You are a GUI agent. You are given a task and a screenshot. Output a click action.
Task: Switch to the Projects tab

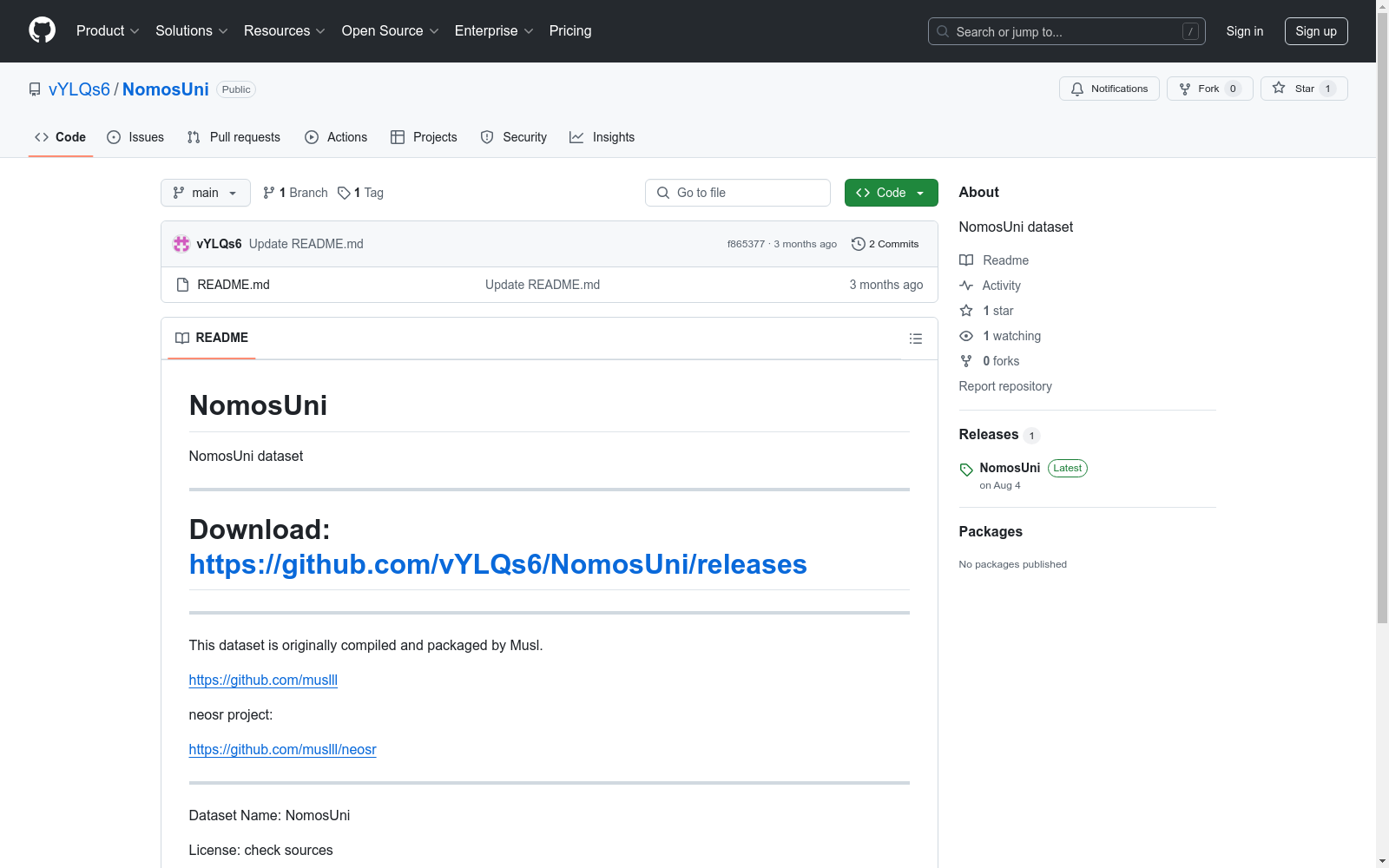[424, 137]
